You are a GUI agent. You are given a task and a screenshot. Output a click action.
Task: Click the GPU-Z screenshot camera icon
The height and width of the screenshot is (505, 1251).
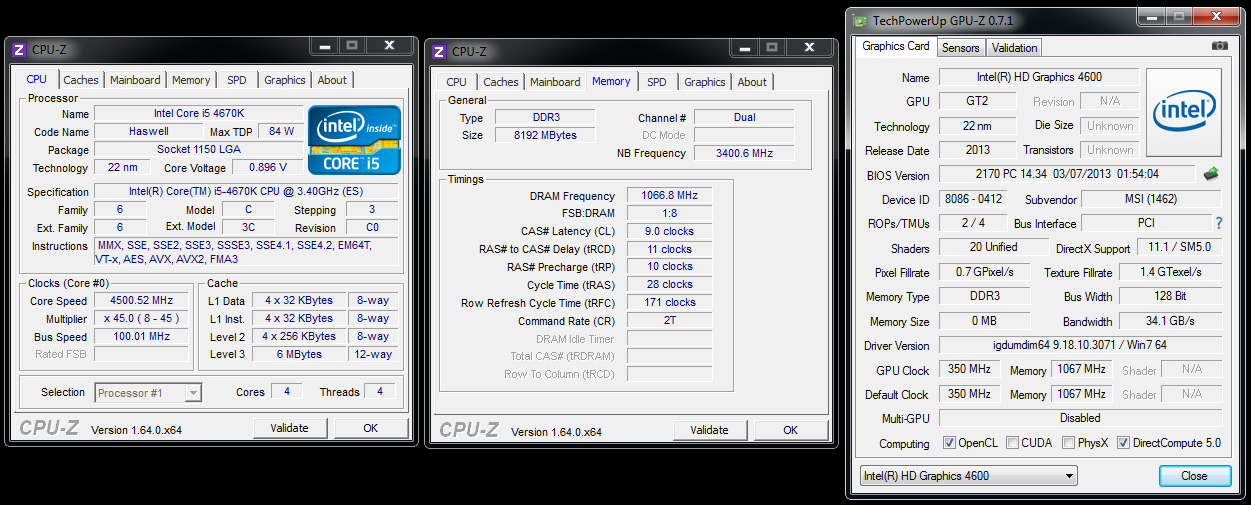[1219, 46]
